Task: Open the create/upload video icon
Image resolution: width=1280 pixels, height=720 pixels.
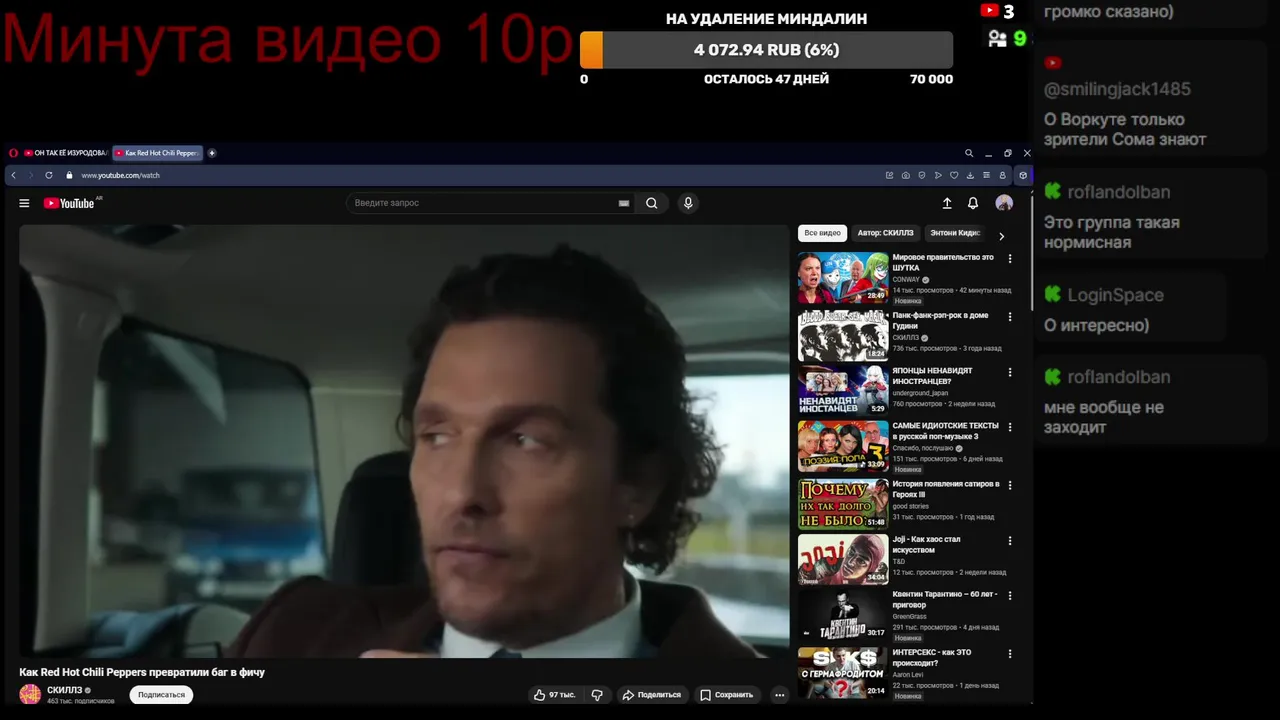Action: point(947,203)
